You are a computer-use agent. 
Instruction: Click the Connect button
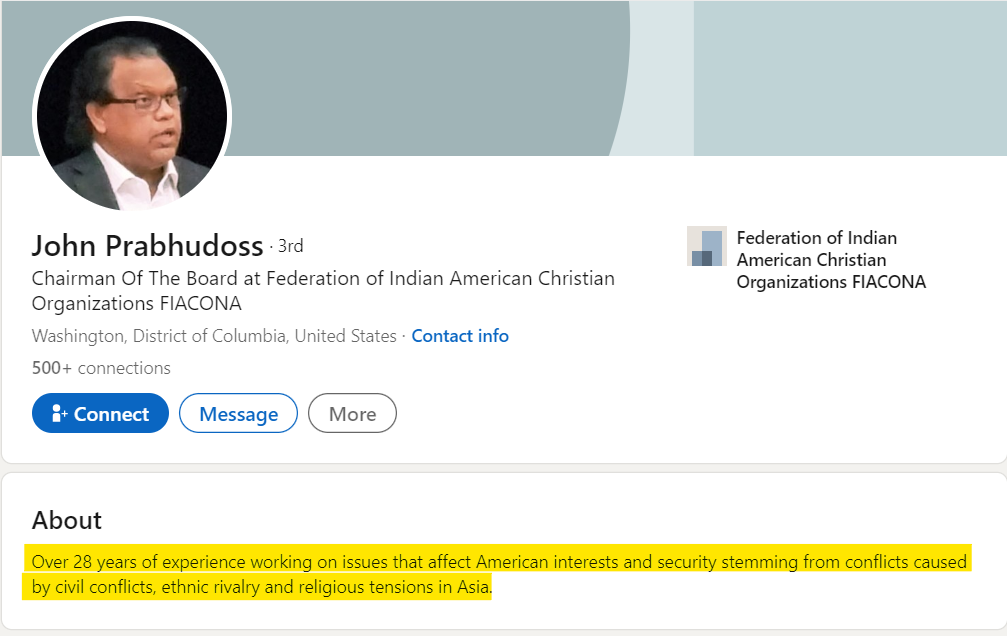click(x=100, y=413)
